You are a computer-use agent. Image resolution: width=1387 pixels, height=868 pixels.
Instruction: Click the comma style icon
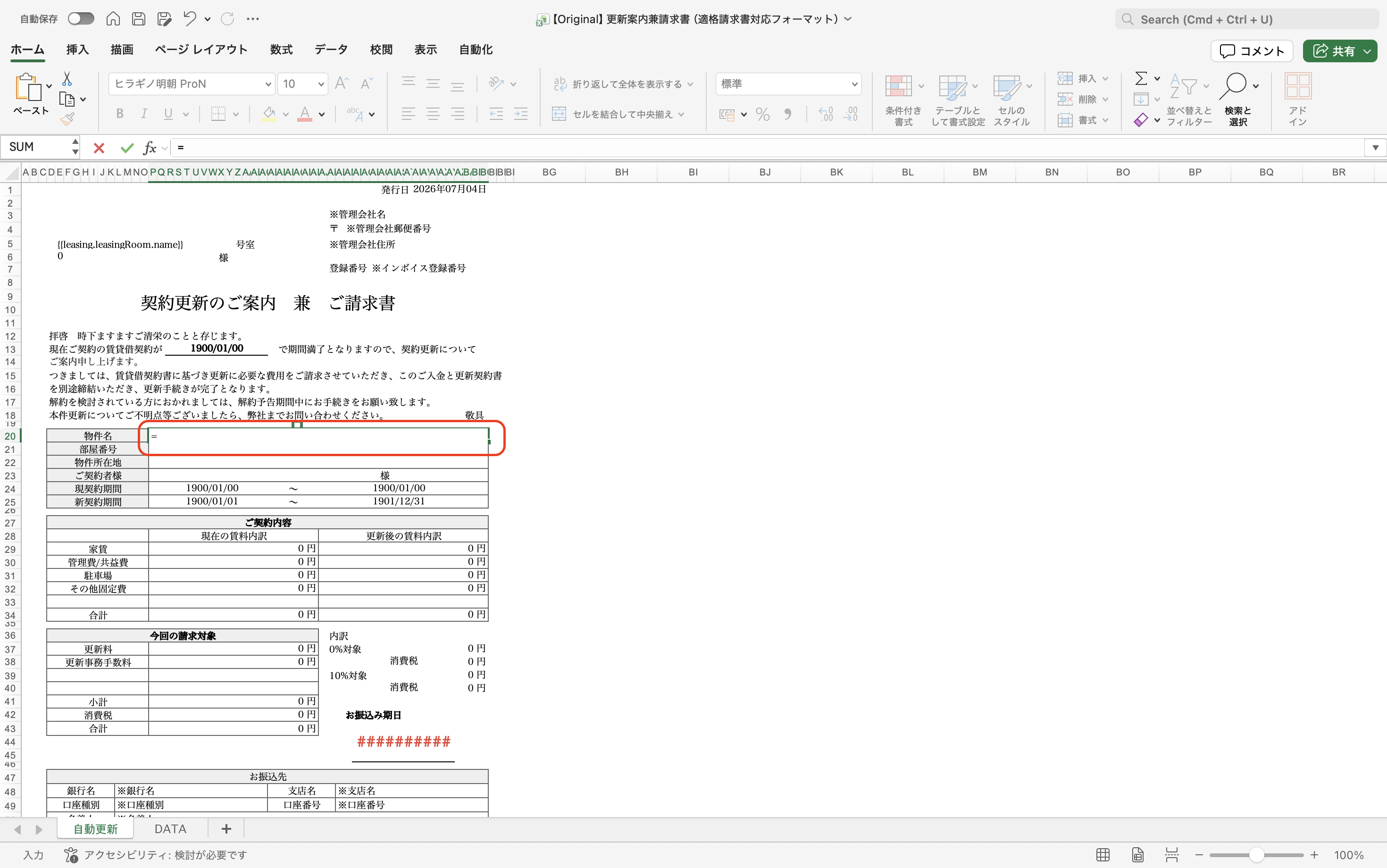point(788,114)
